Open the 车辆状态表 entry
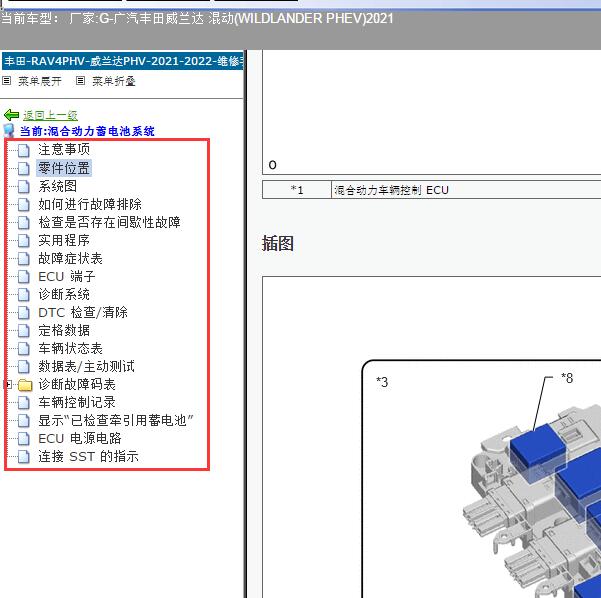Viewport: 601px width, 598px height. pos(71,348)
